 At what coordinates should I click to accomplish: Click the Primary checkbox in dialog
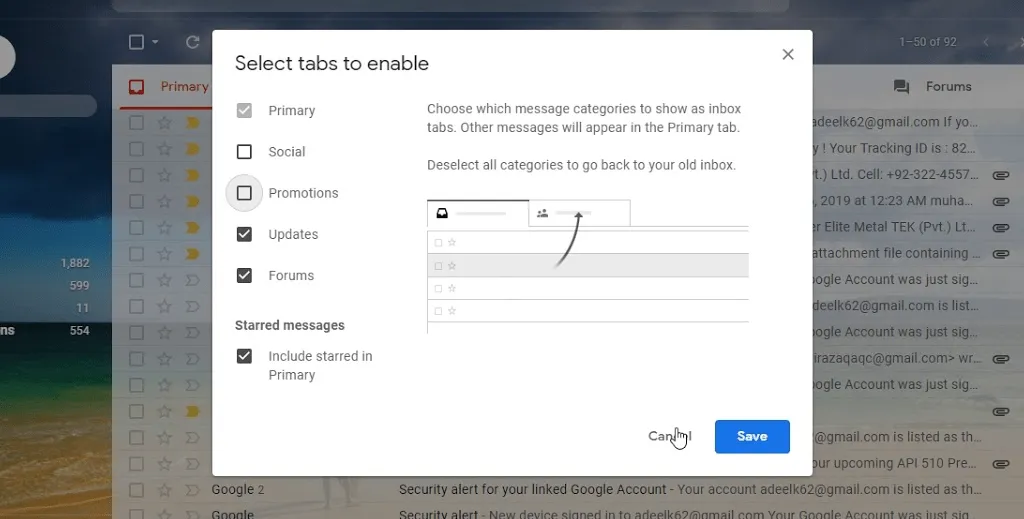coord(244,111)
